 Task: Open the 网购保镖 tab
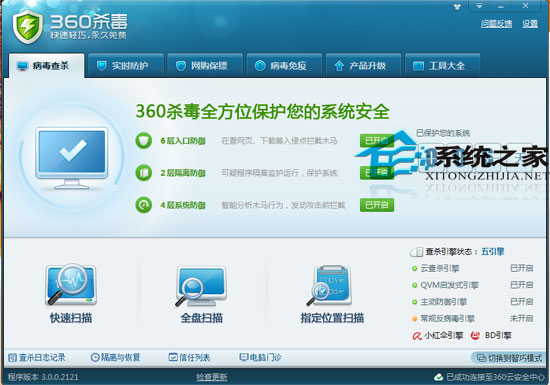pos(205,66)
